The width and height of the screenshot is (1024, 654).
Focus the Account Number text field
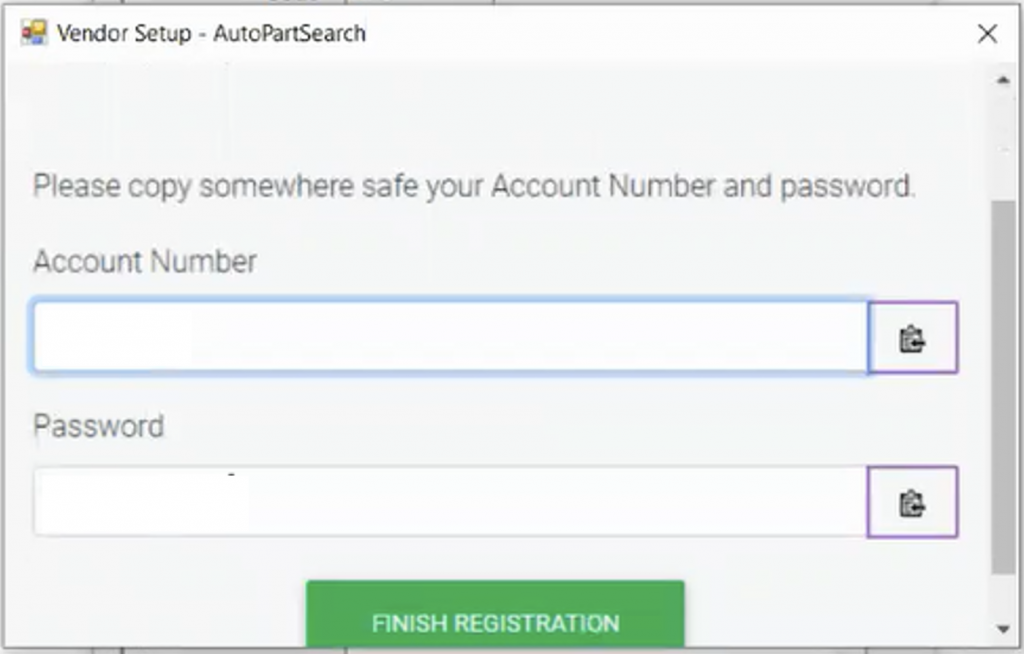[x=451, y=337]
